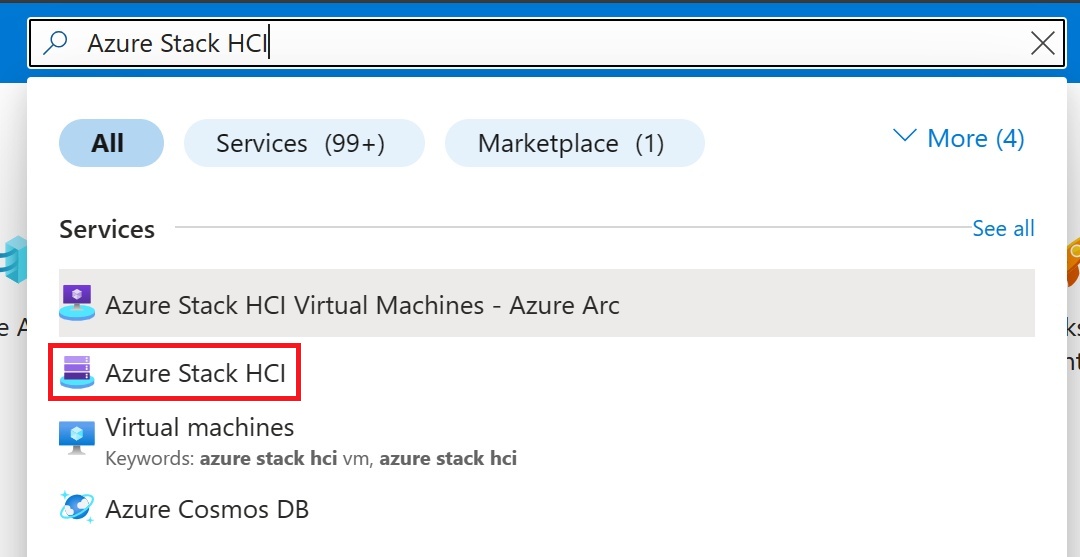Open the Virtual machines service
The image size is (1080, 557).
(200, 428)
